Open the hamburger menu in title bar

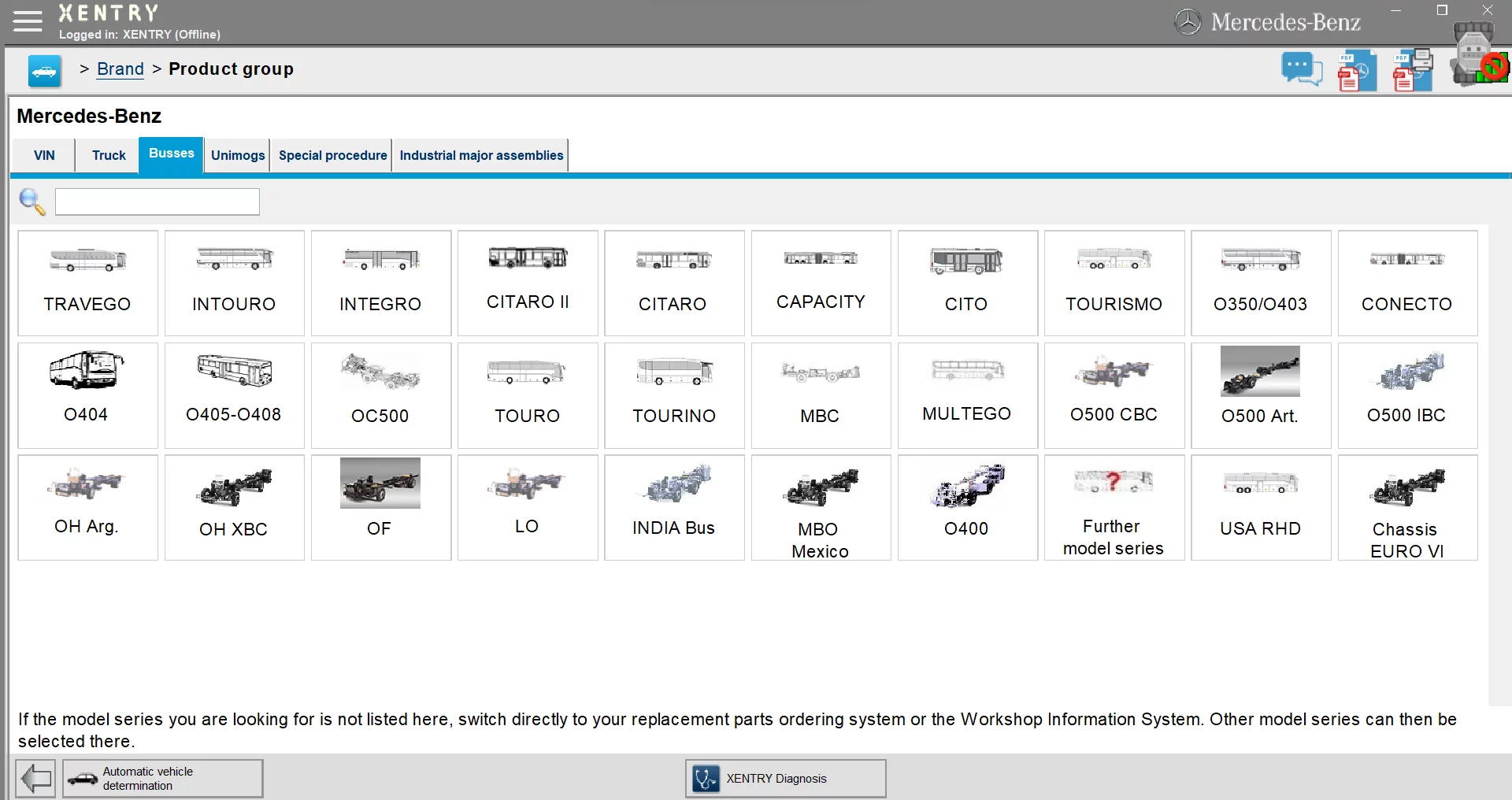(28, 21)
